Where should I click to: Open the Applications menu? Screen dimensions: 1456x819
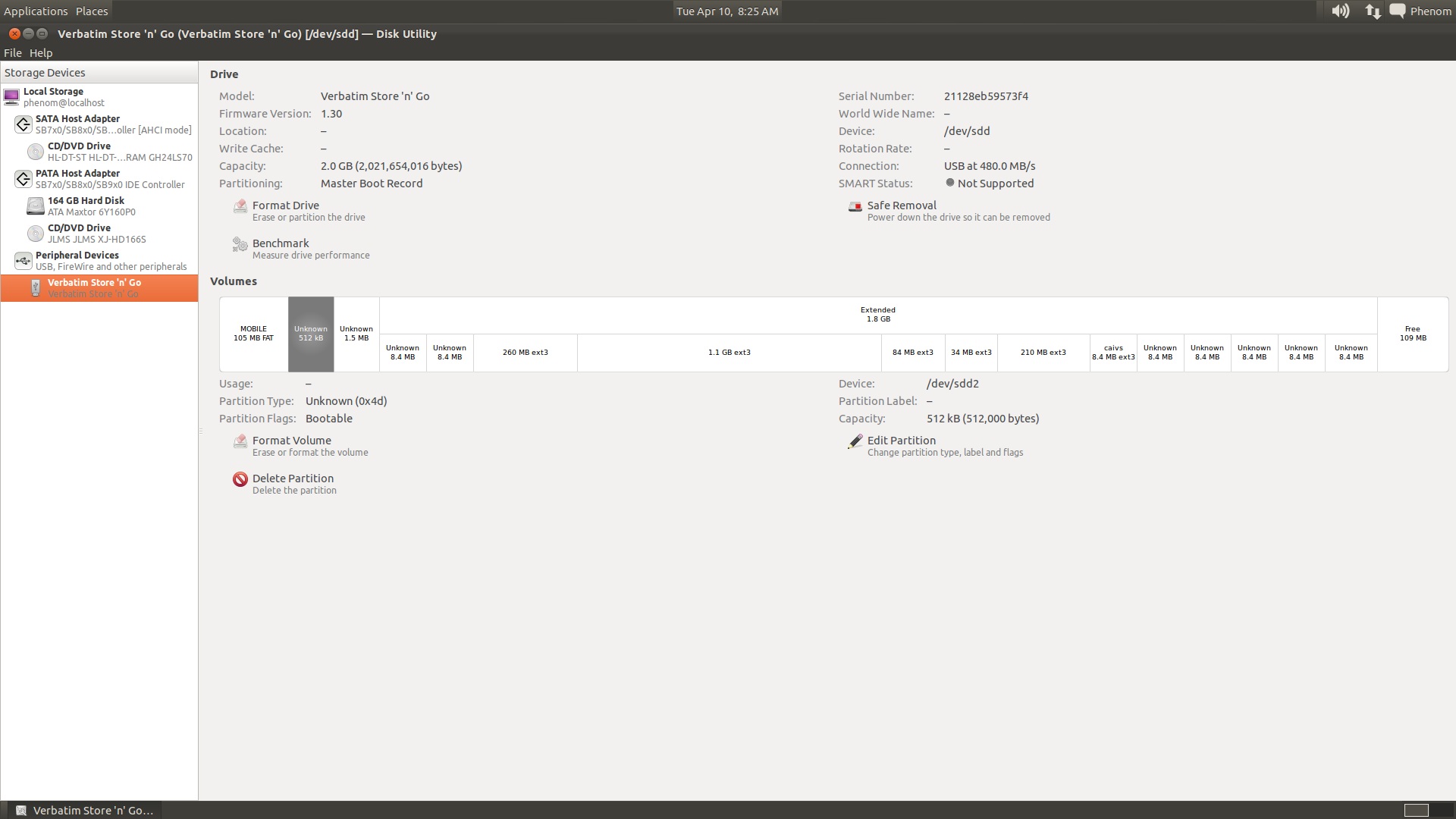tap(36, 11)
